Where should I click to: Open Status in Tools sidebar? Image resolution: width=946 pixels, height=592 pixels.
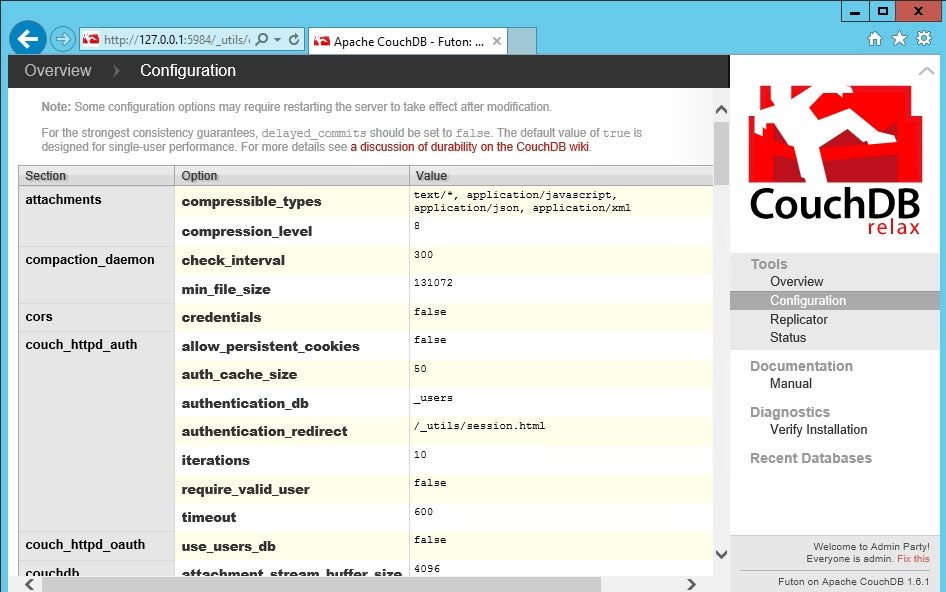pyautogui.click(x=787, y=338)
